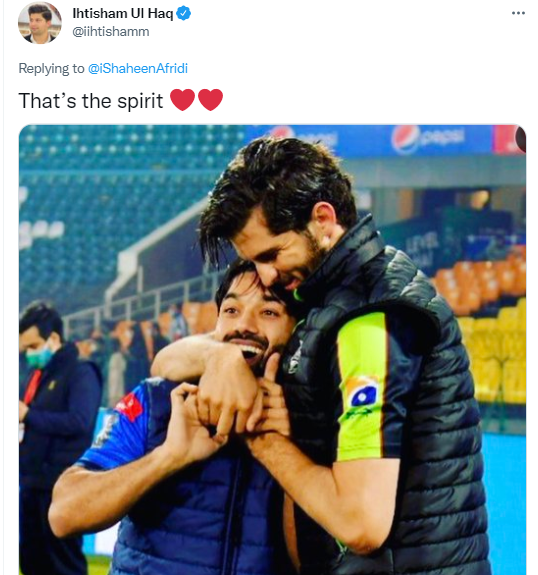Click the yellow stadium seats in photo
538x575 pixels.
click(x=495, y=352)
